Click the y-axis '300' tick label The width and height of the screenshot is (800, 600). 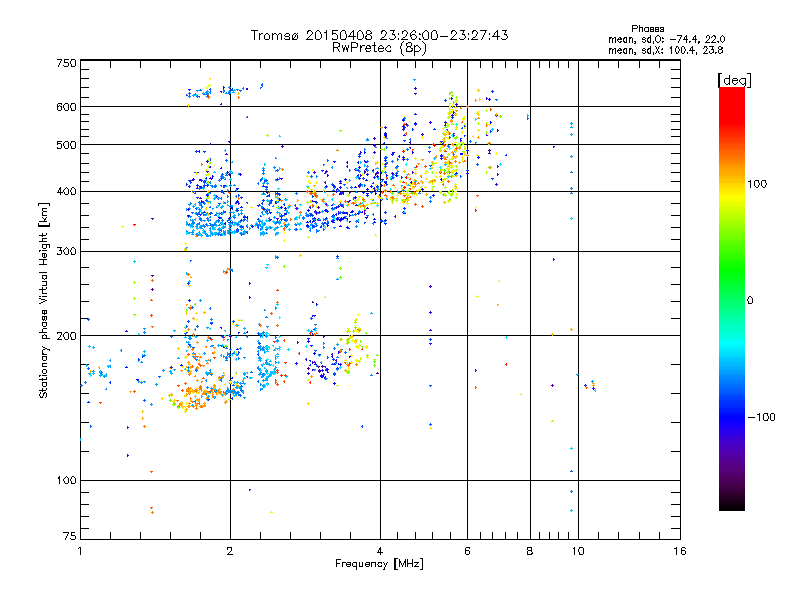[66, 252]
